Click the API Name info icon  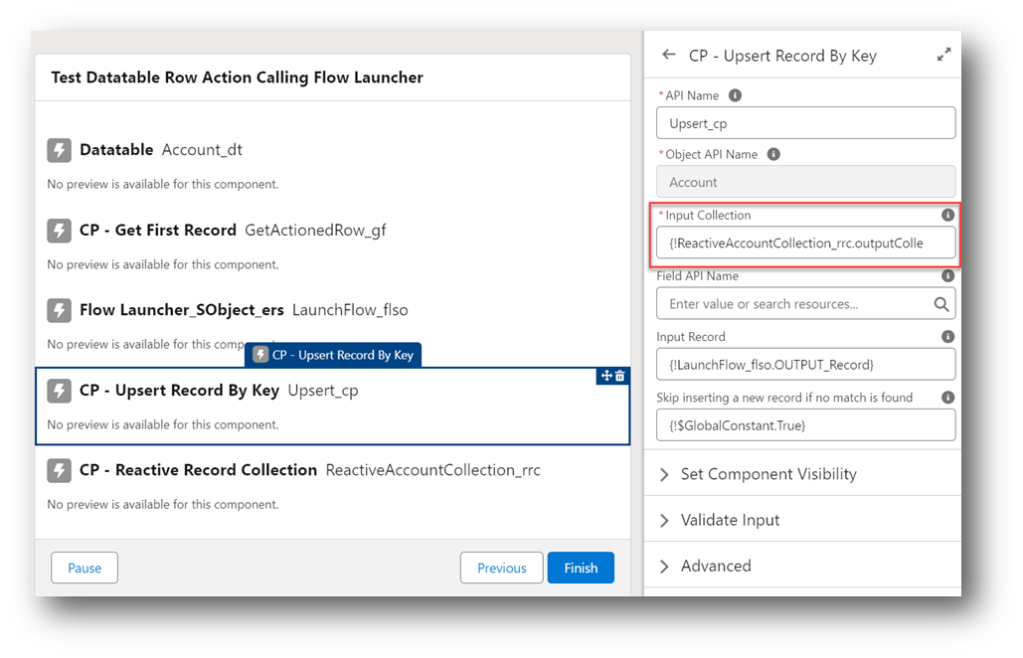(735, 96)
